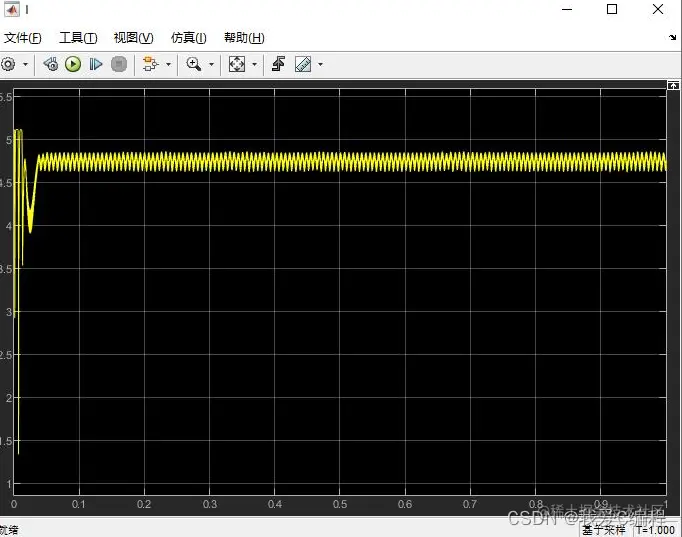Stop the simulation with stop button
This screenshot has width=682, height=537.
(x=119, y=64)
